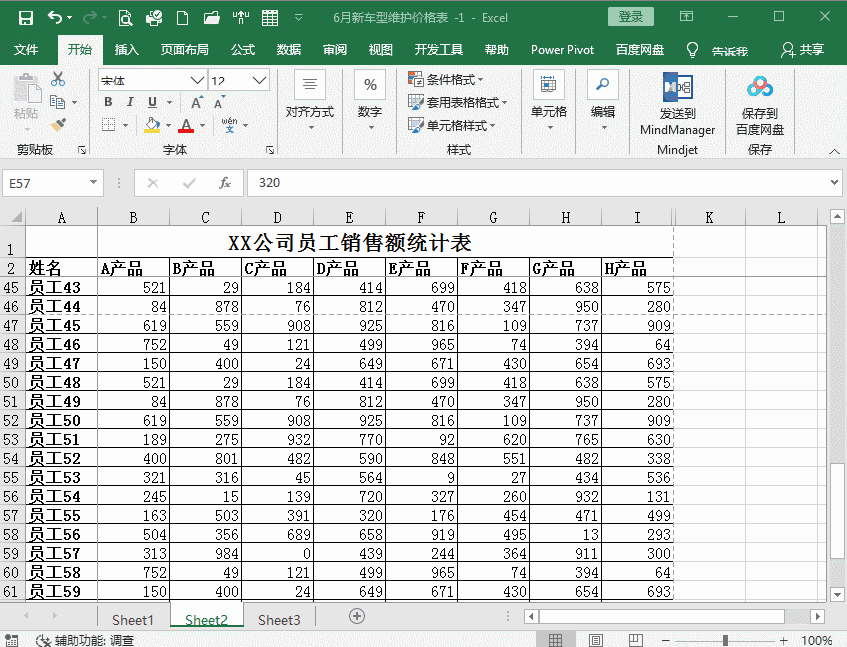The image size is (847, 647).
Task: Open the font size dropdown
Action: [x=259, y=80]
